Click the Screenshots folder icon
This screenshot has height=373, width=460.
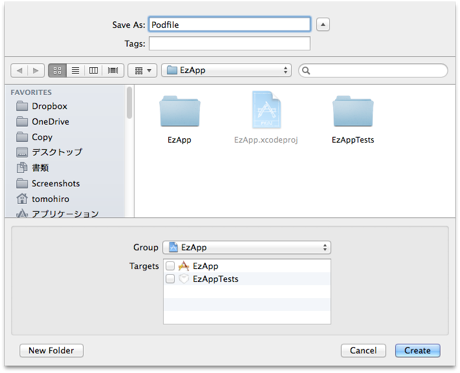pos(22,183)
